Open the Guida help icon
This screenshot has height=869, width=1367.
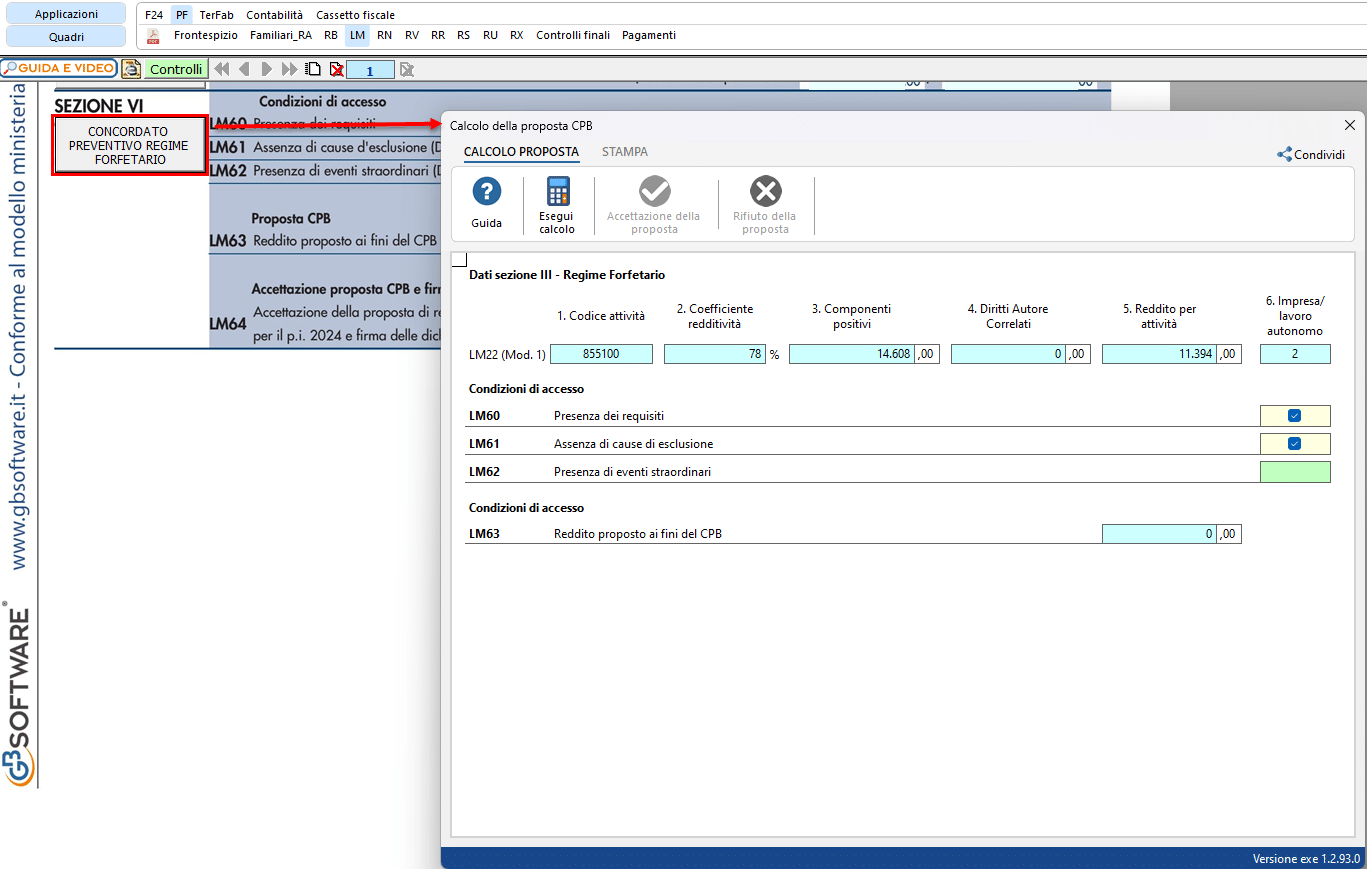click(x=486, y=192)
